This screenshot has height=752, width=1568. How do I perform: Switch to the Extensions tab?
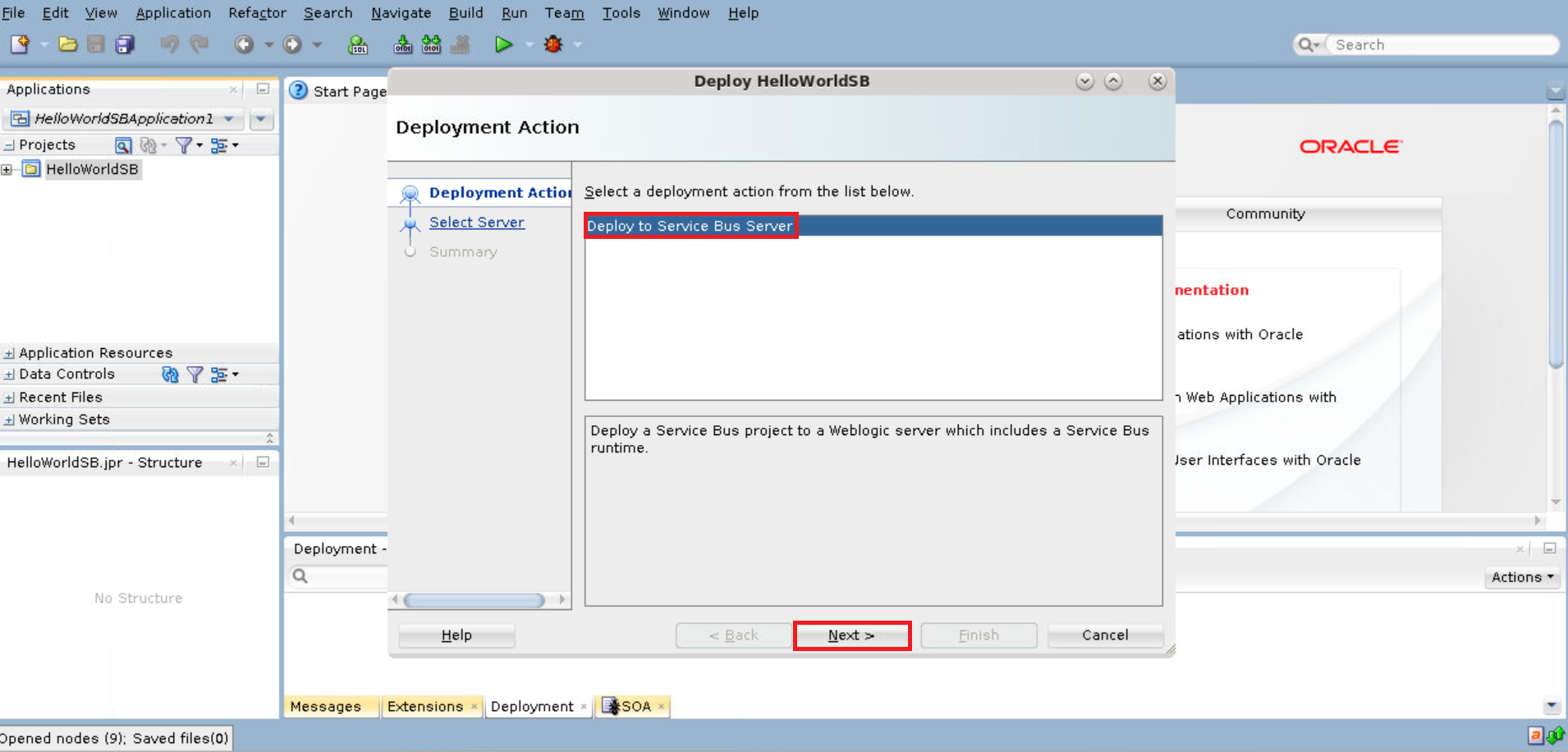pyautogui.click(x=432, y=706)
